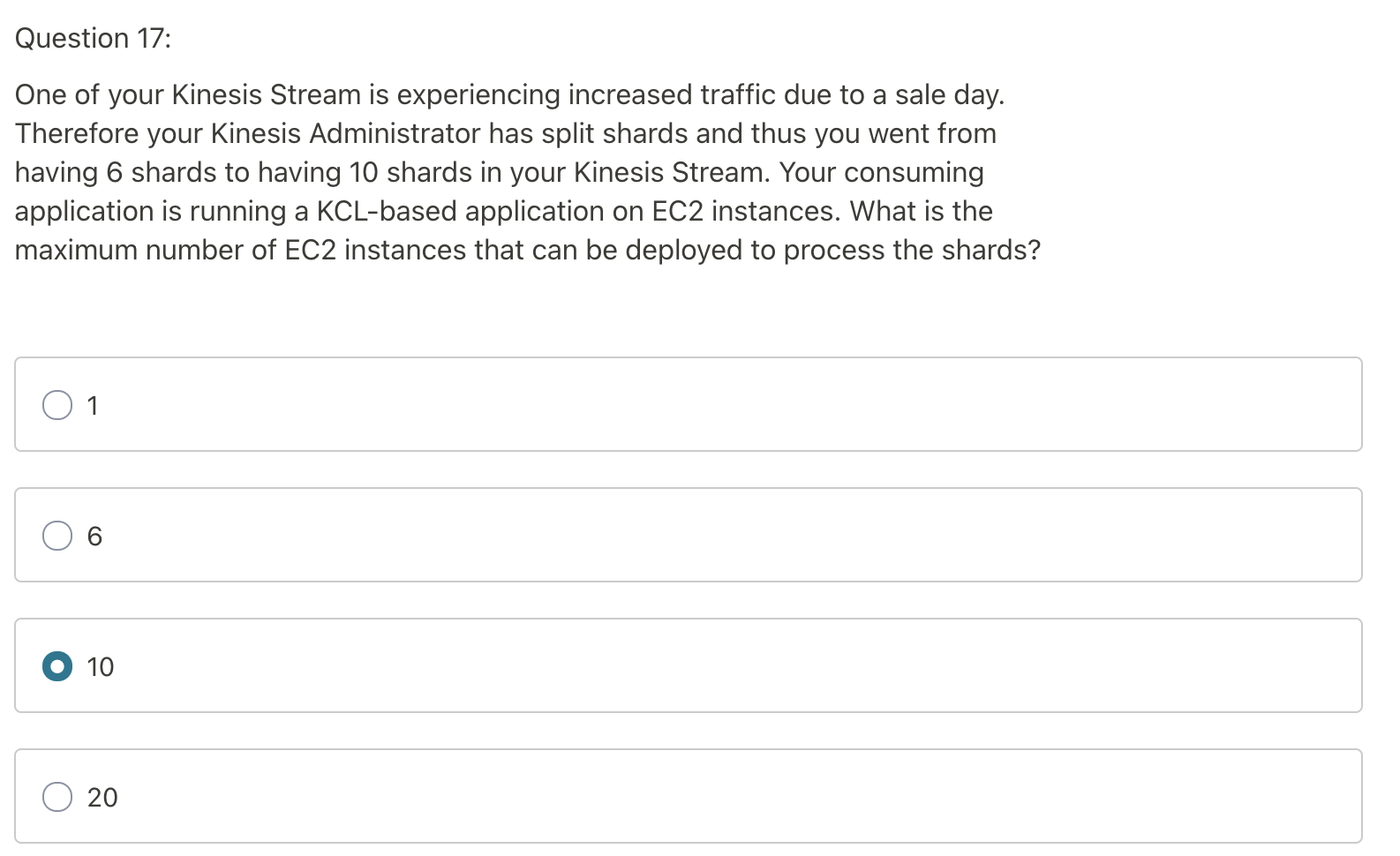The height and width of the screenshot is (856, 1400).
Task: Select the radio button for answer 1
Action: click(57, 405)
